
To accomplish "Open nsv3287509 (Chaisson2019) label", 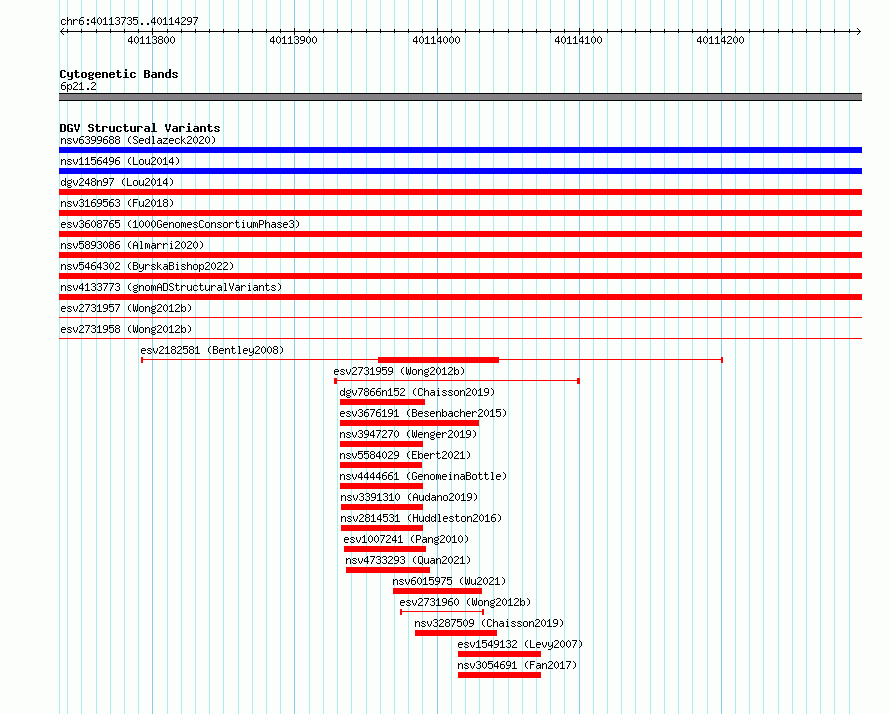I will tap(489, 623).
